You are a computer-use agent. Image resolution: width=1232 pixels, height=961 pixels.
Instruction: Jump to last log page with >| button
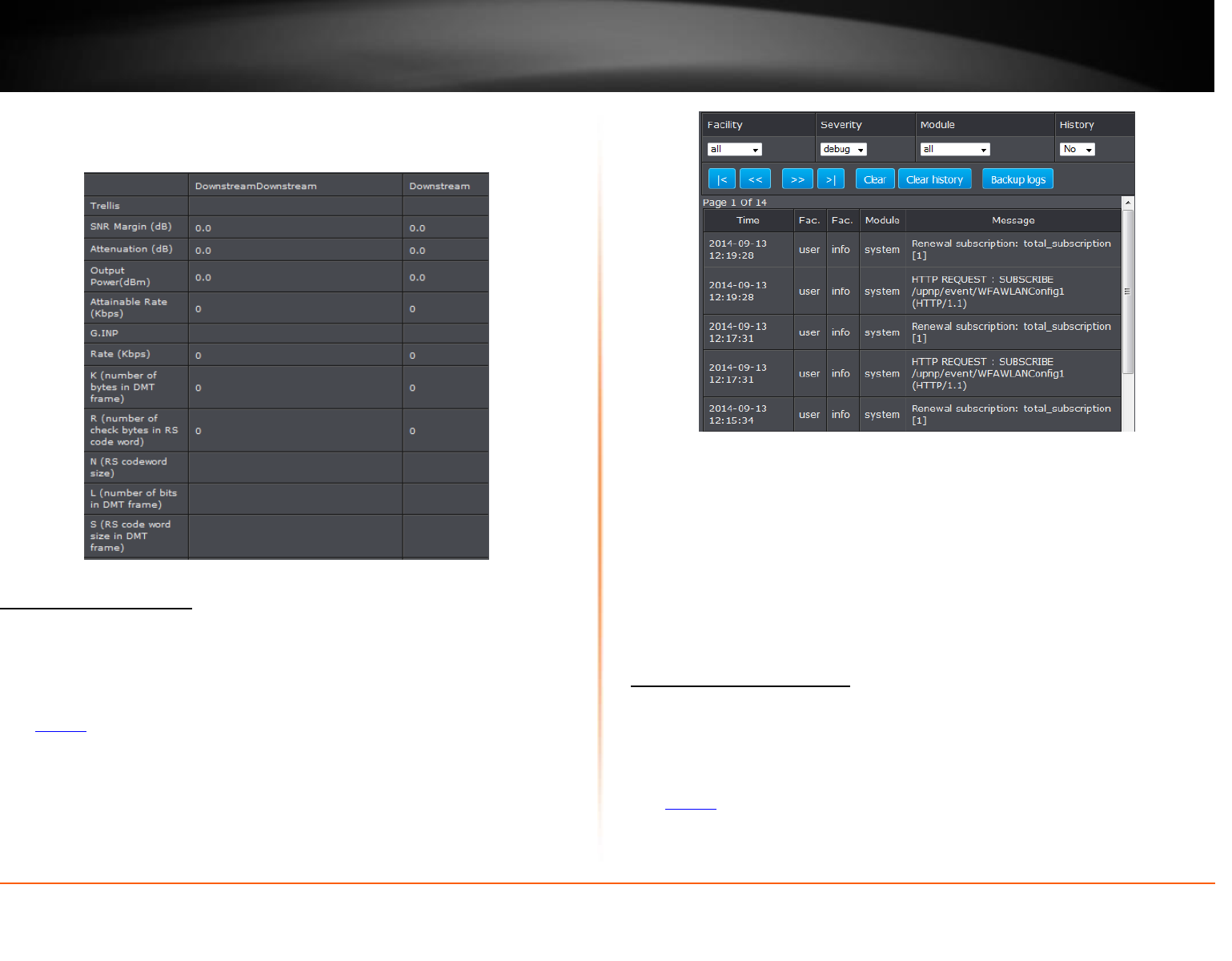(x=831, y=179)
